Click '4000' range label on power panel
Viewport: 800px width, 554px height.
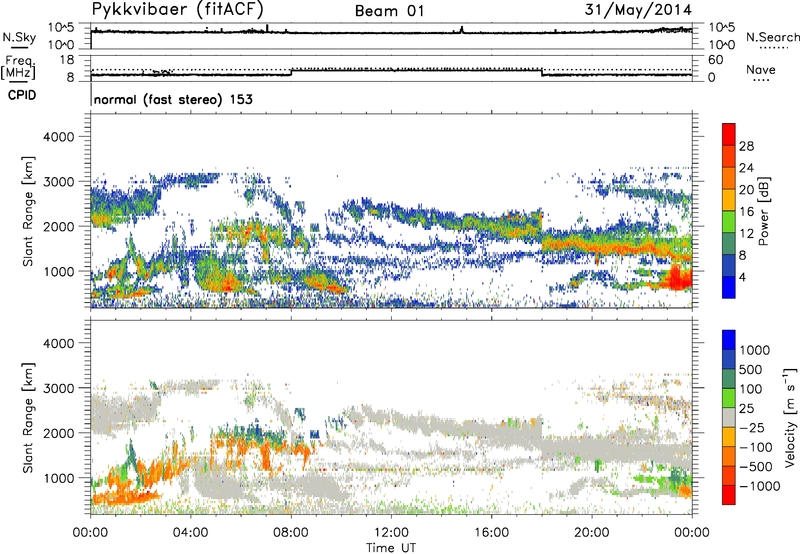(58, 137)
